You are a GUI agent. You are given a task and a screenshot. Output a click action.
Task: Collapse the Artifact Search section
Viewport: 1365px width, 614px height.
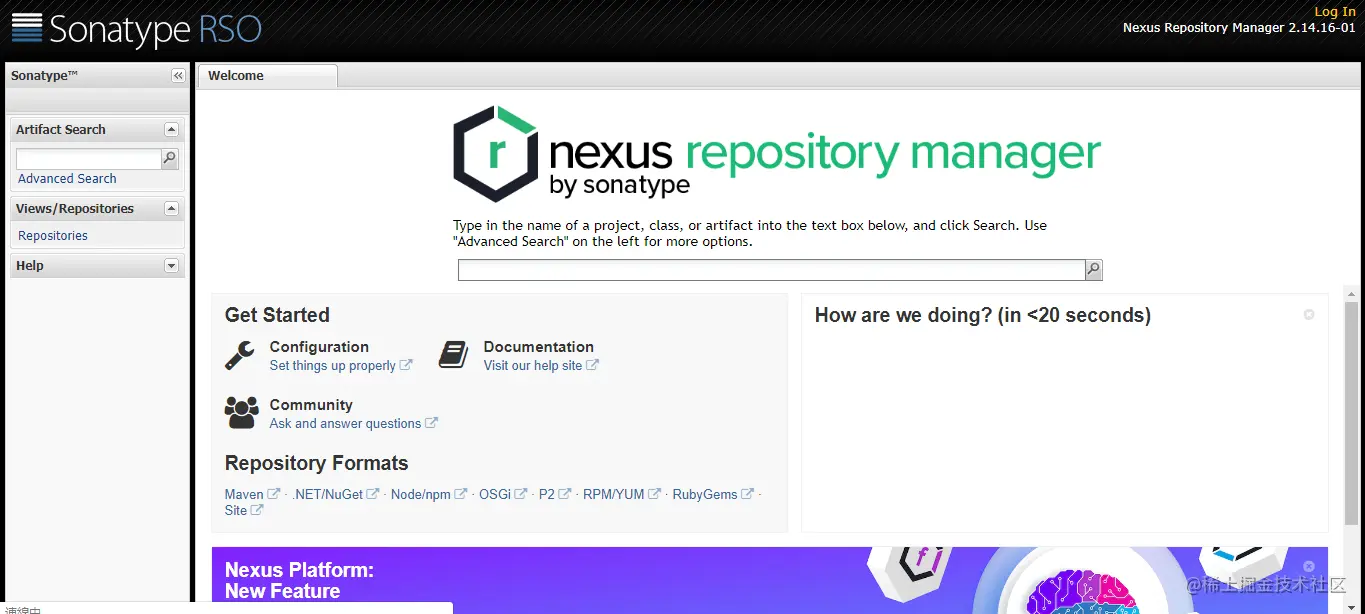[x=171, y=130]
